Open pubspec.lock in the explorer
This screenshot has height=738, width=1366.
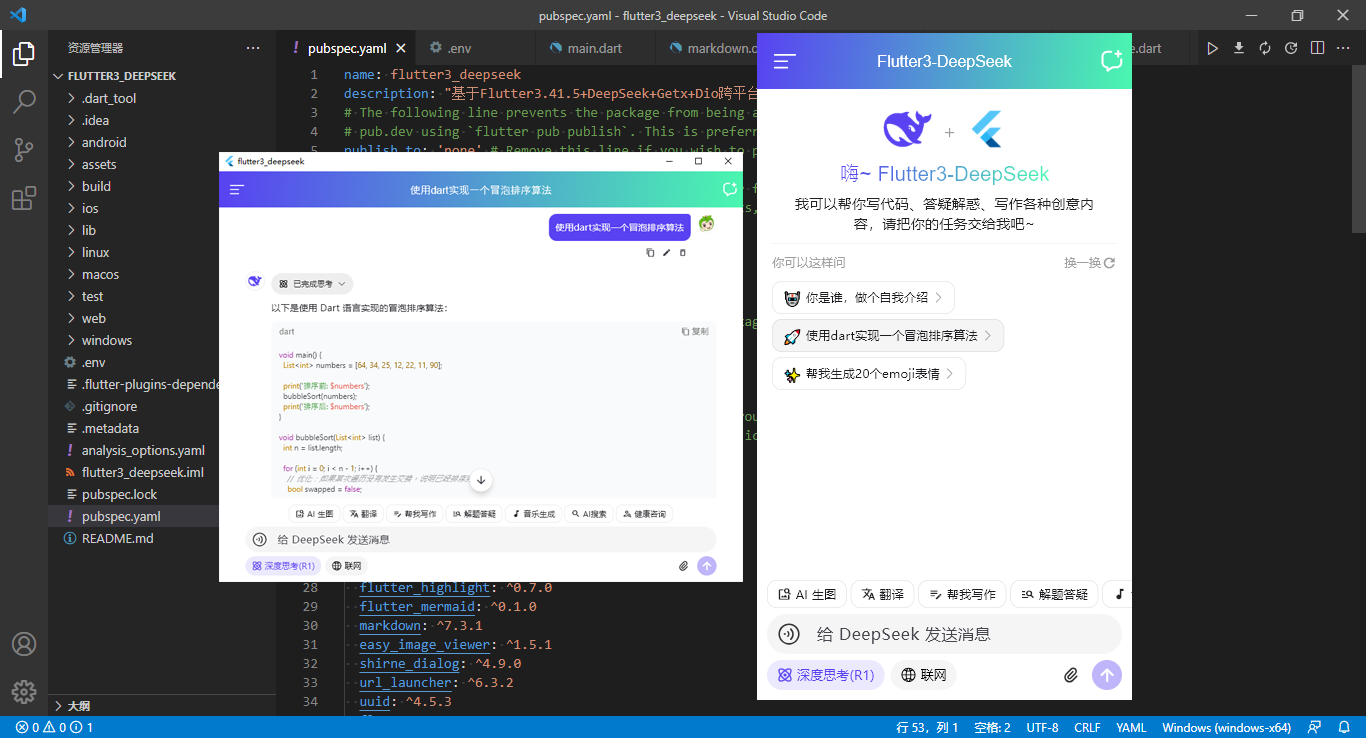pyautogui.click(x=119, y=494)
